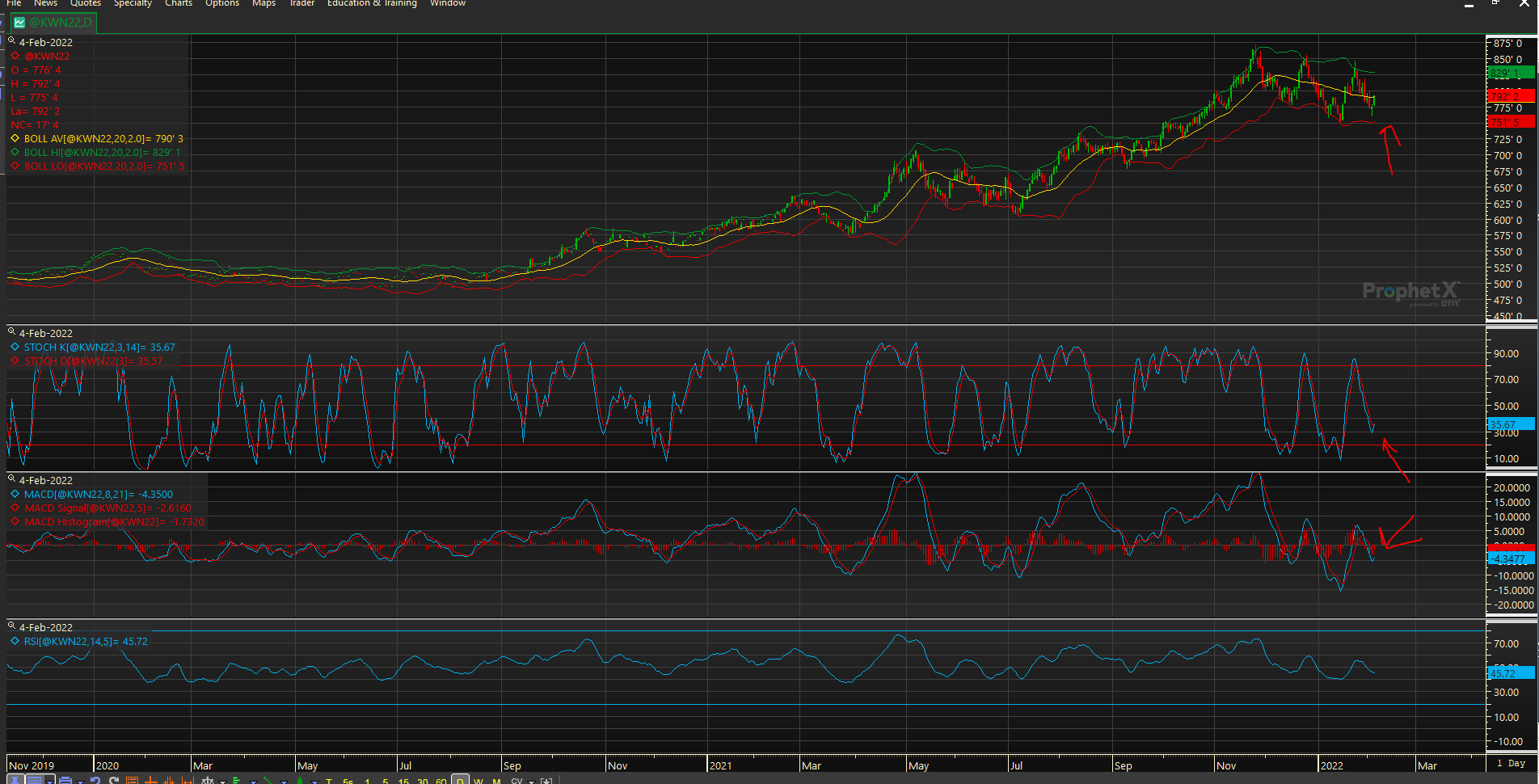The height and width of the screenshot is (784, 1539).
Task: Click the magnifier icon on the stochastic pane
Action: point(12,332)
